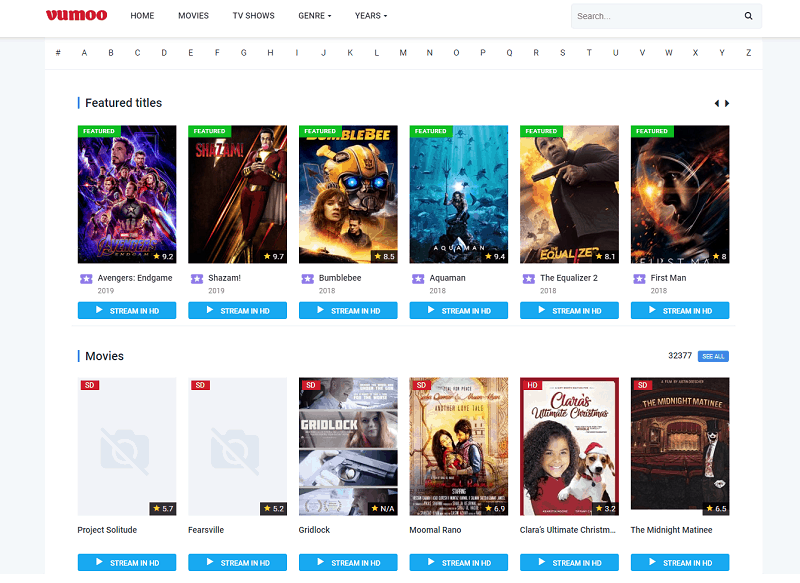Click the SD badge on Project Solitude

click(90, 385)
